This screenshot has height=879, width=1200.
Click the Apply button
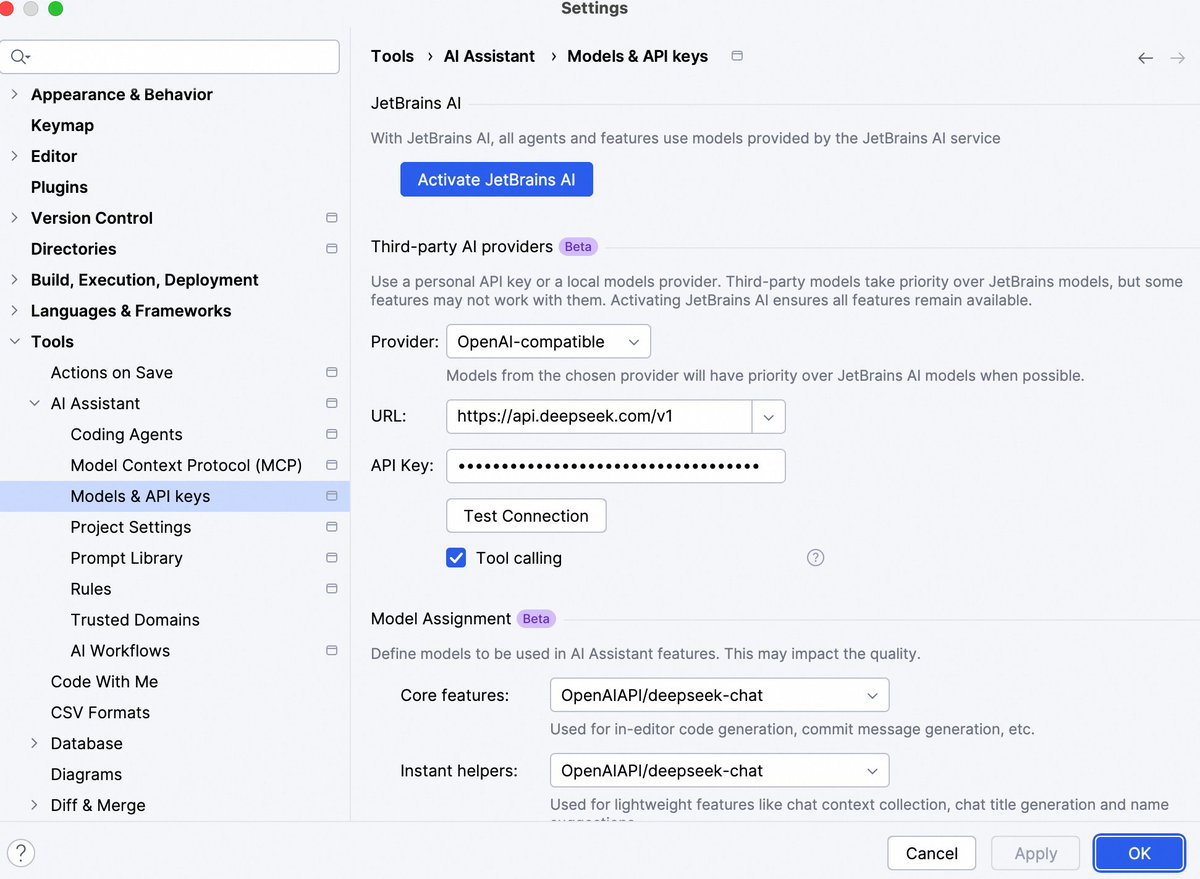pyautogui.click(x=1036, y=853)
